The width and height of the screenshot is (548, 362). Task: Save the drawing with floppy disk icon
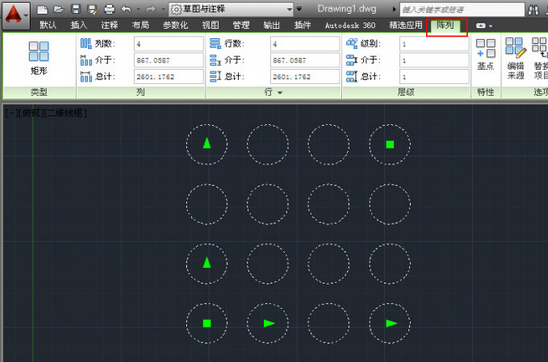click(x=76, y=9)
